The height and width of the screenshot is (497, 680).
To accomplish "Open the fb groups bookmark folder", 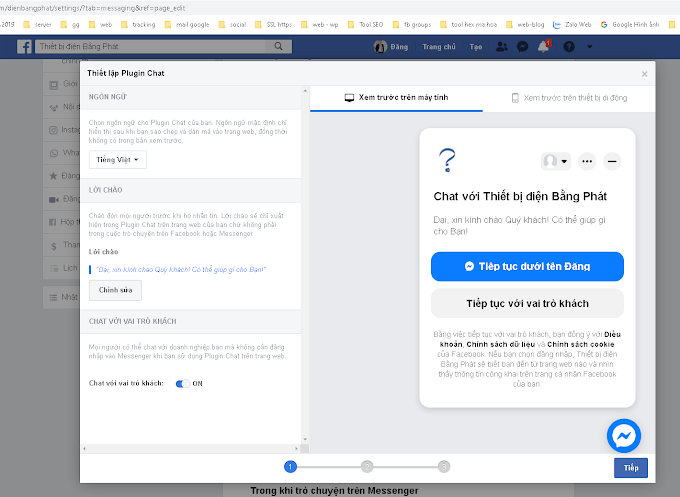I will [x=412, y=25].
